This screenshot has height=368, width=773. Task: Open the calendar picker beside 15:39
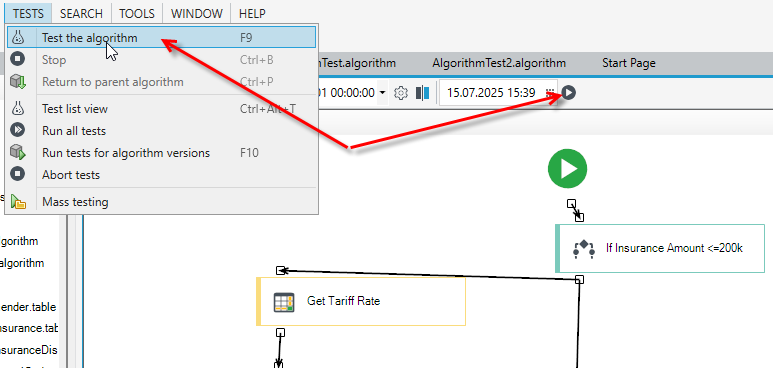pyautogui.click(x=550, y=93)
